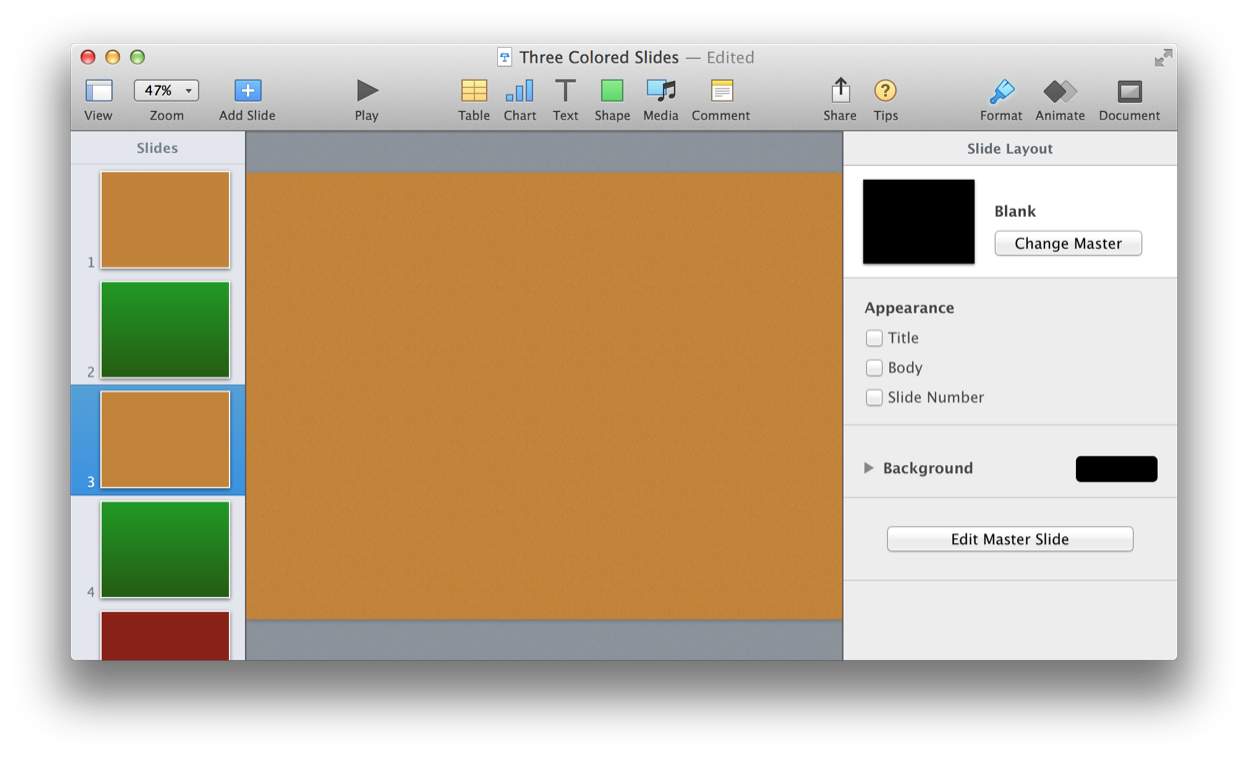Open the 47% Zoom dropdown
The width and height of the screenshot is (1248, 758).
tap(166, 90)
